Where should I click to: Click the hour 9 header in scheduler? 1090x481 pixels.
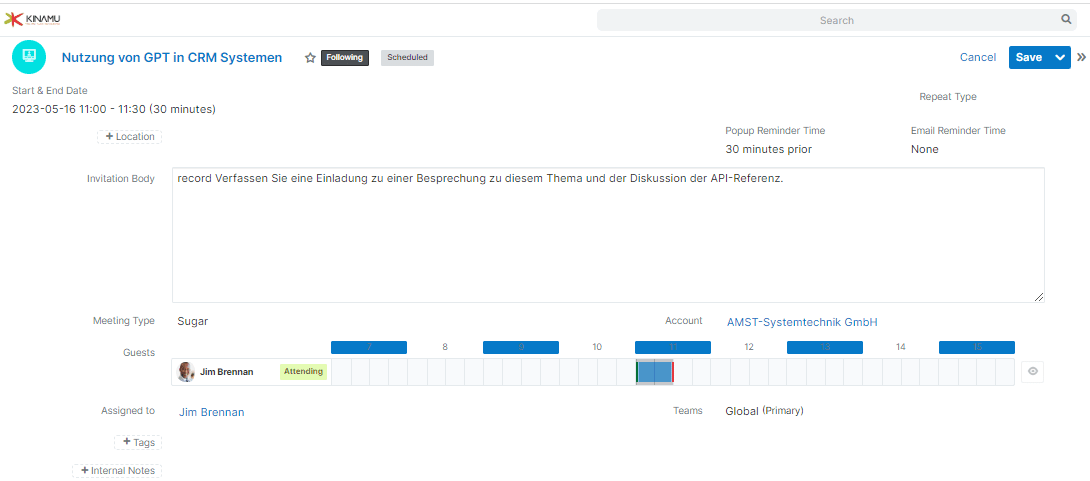[x=521, y=347]
